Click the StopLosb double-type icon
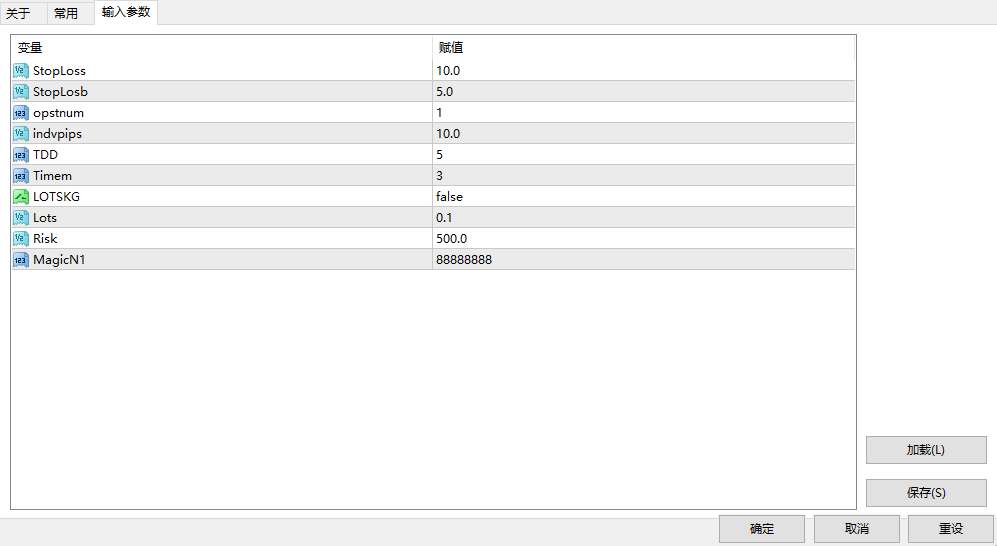The width and height of the screenshot is (997, 546). click(21, 92)
